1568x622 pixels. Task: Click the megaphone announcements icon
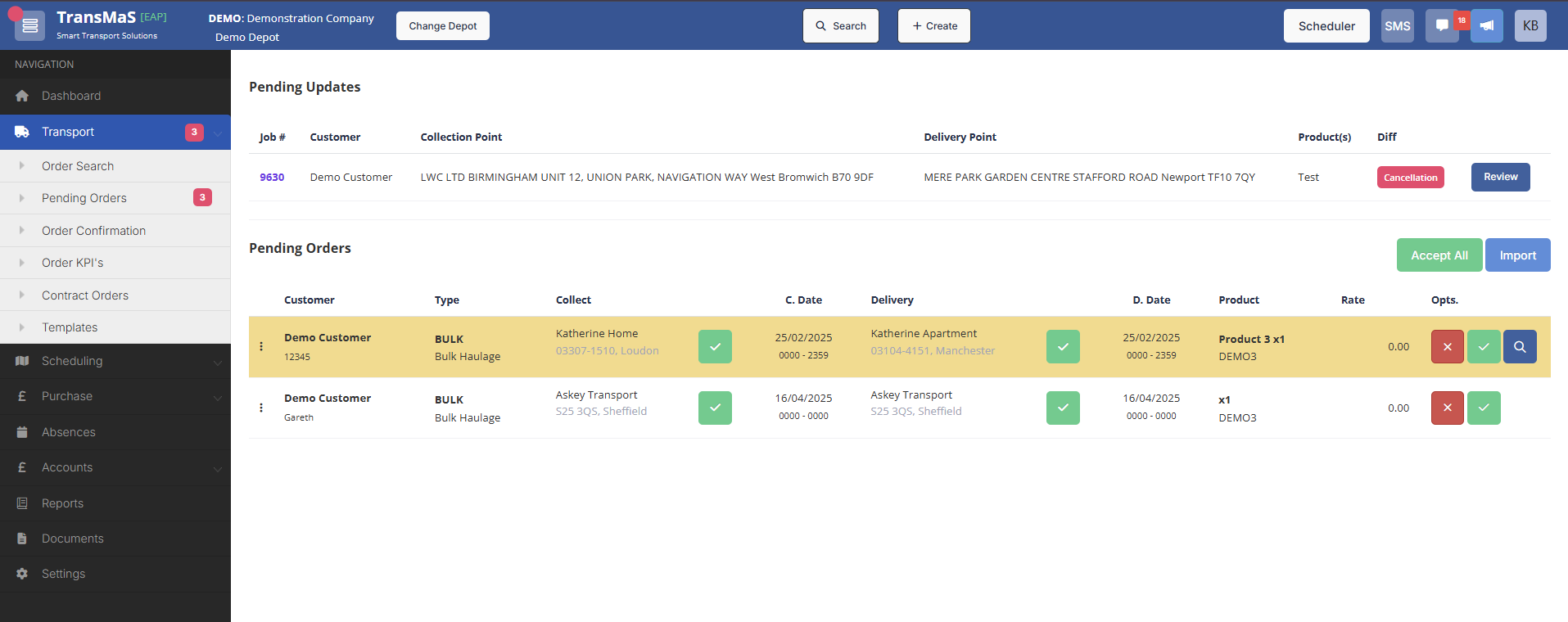(1487, 26)
